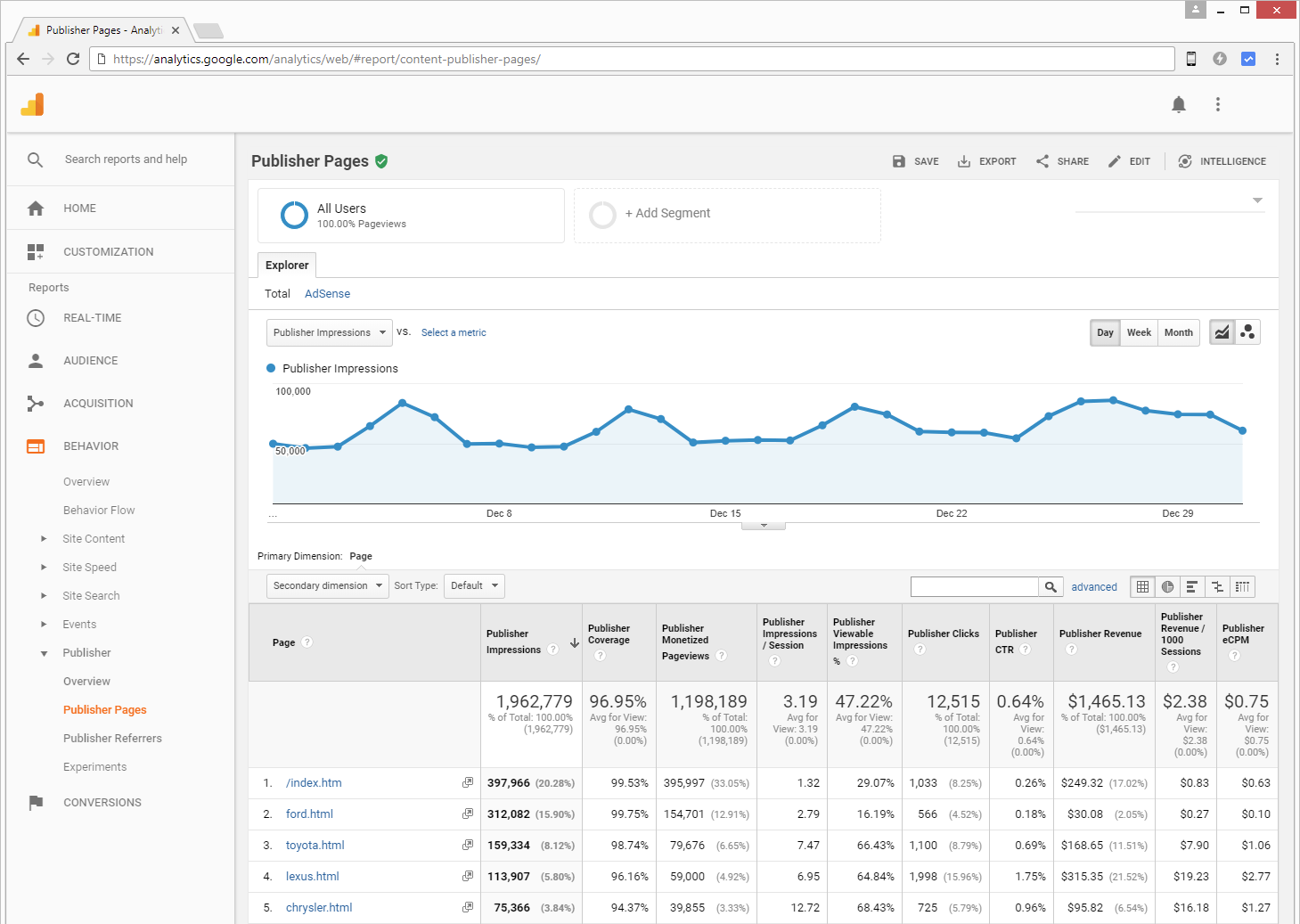Open ford.html external link icon
Screen dimensions: 1300x924
tap(467, 814)
